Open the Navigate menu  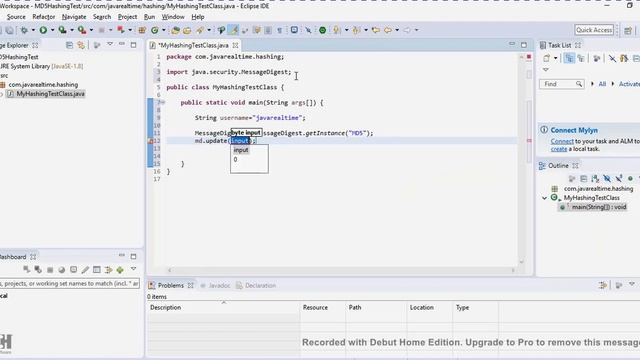(74, 17)
